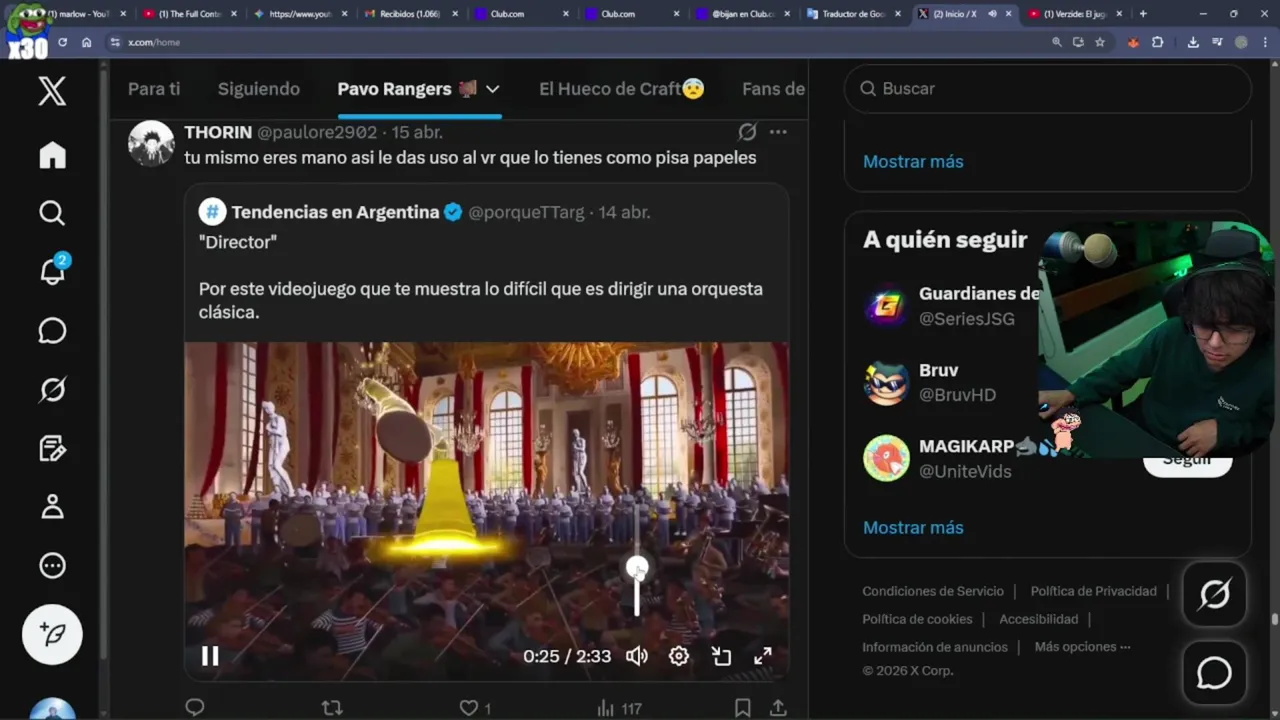Open Política de cookies link
The image size is (1280, 720).
click(917, 619)
